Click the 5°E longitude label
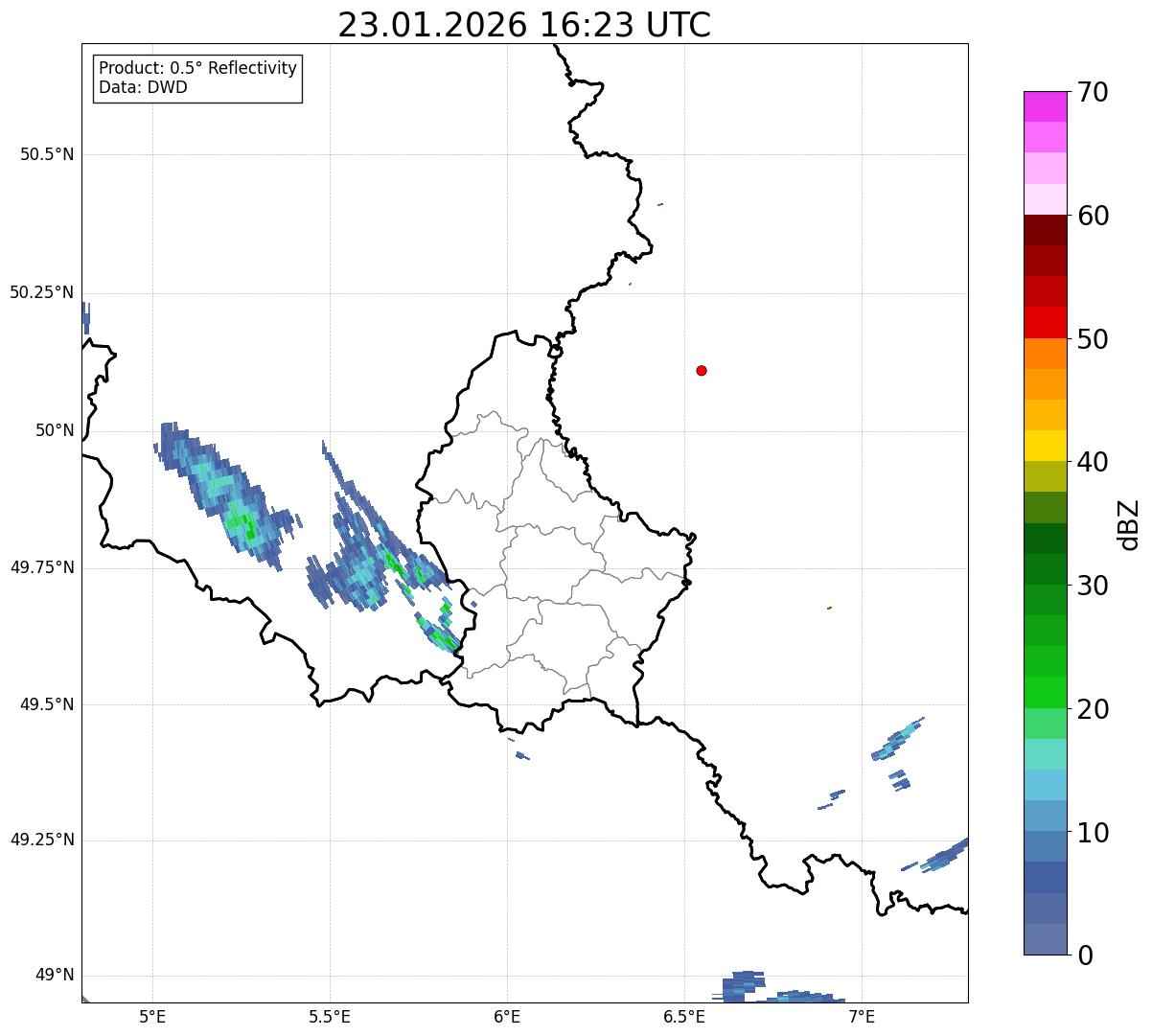The width and height of the screenshot is (1152, 1036). click(x=152, y=1016)
